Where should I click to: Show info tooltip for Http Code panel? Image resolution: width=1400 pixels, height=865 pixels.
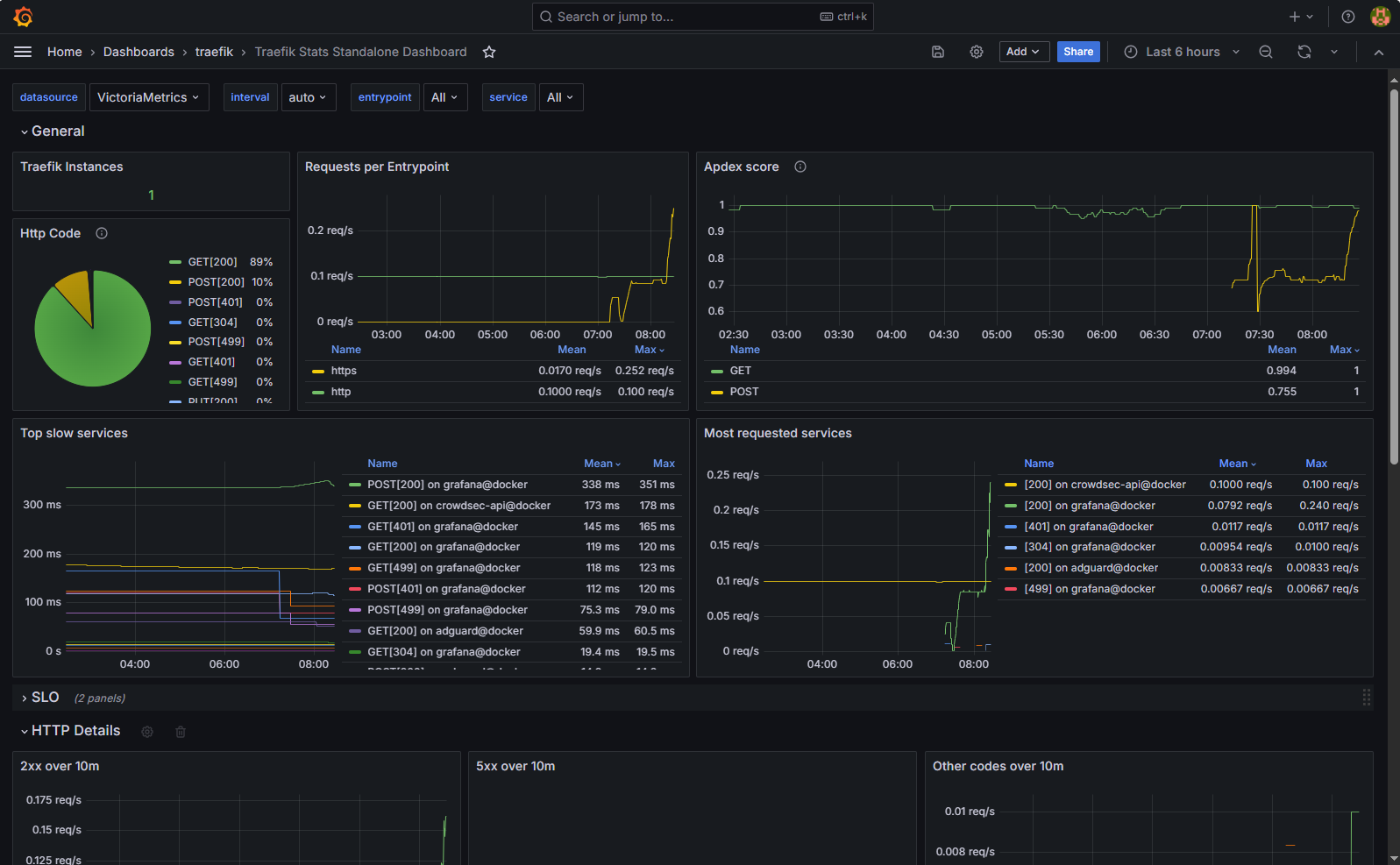tap(102, 233)
